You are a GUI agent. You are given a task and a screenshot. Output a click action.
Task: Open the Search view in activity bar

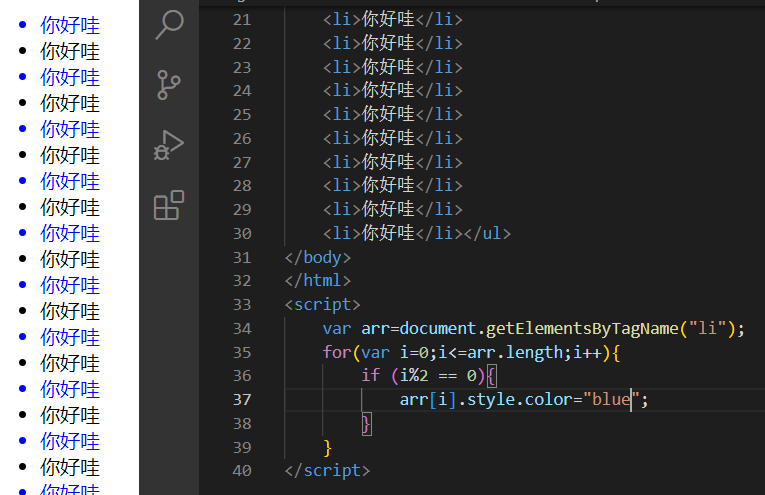(169, 24)
